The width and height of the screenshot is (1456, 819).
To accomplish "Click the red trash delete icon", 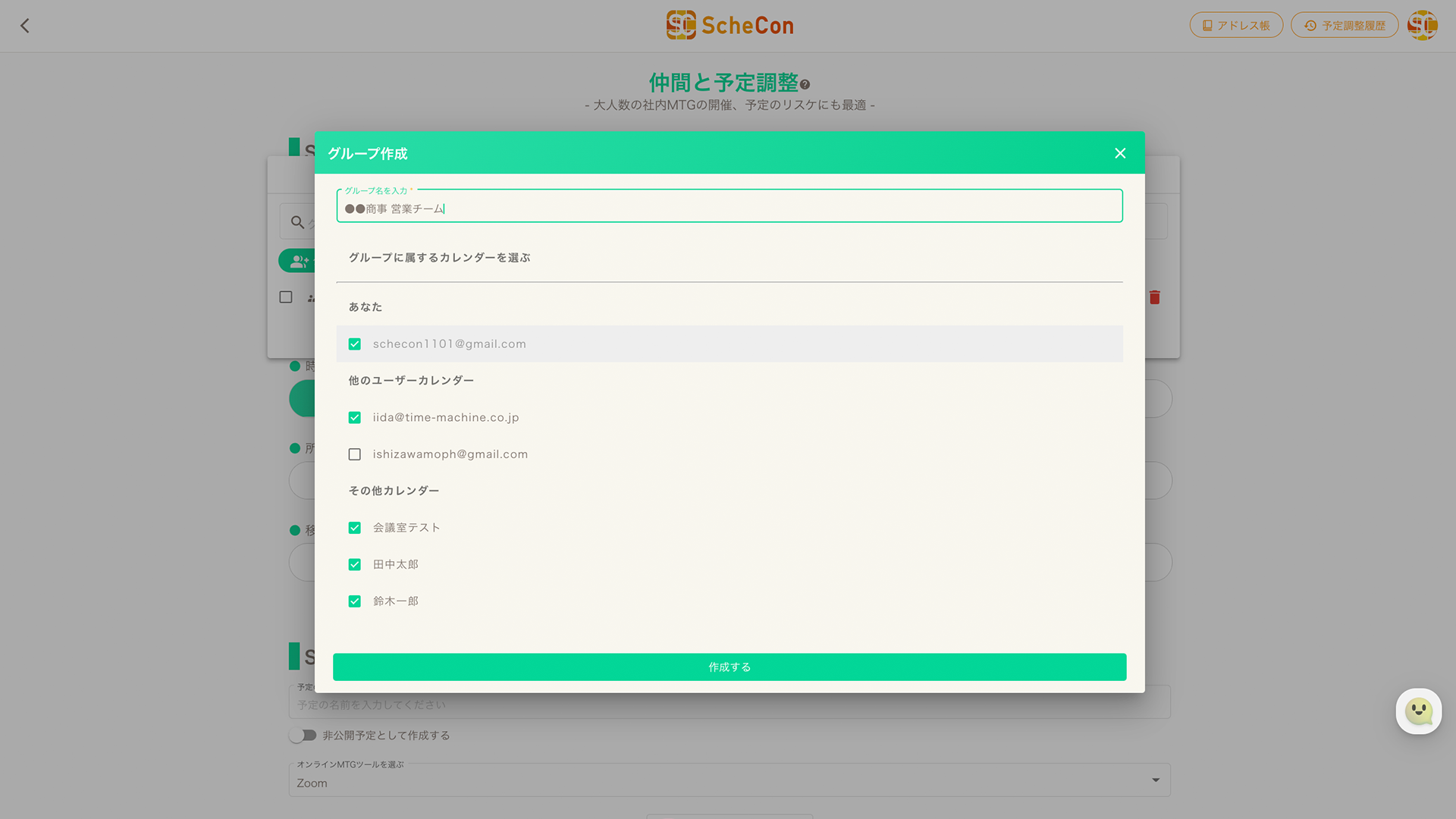I will tap(1154, 297).
